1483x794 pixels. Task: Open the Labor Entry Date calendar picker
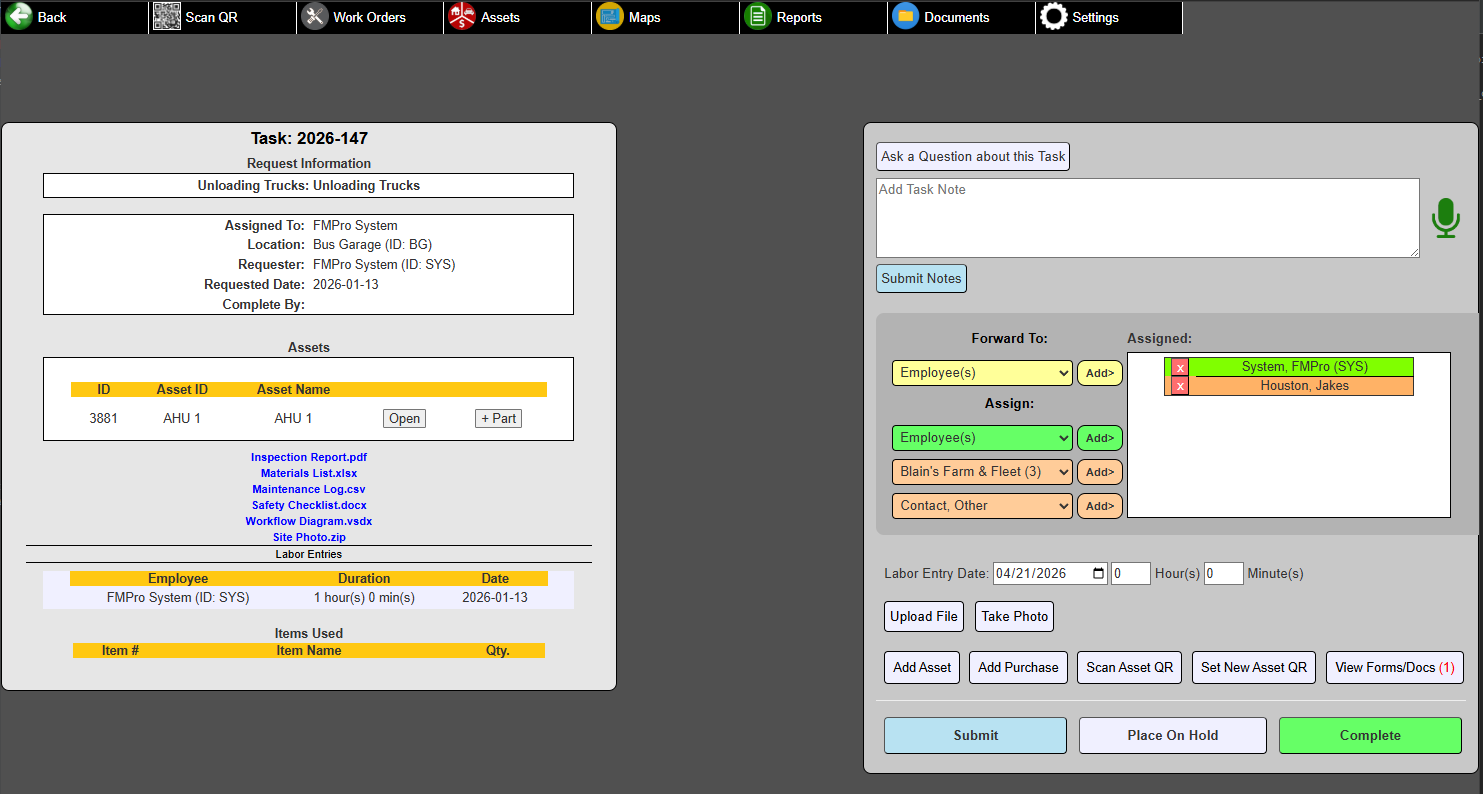click(x=1099, y=574)
